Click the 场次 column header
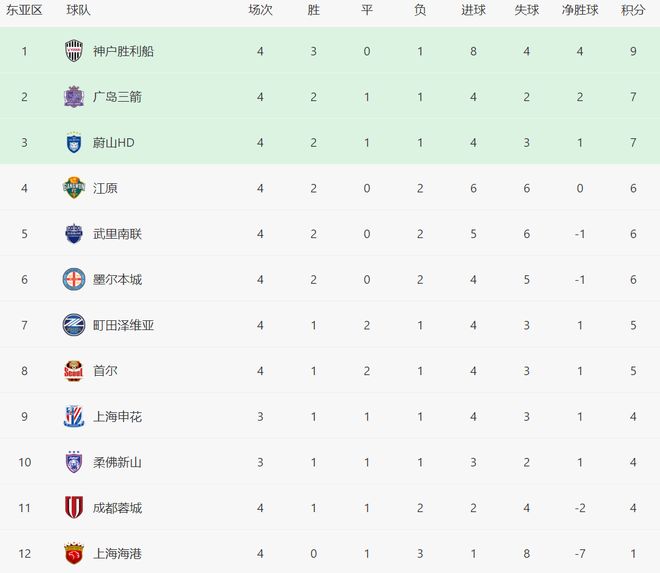 click(x=260, y=10)
